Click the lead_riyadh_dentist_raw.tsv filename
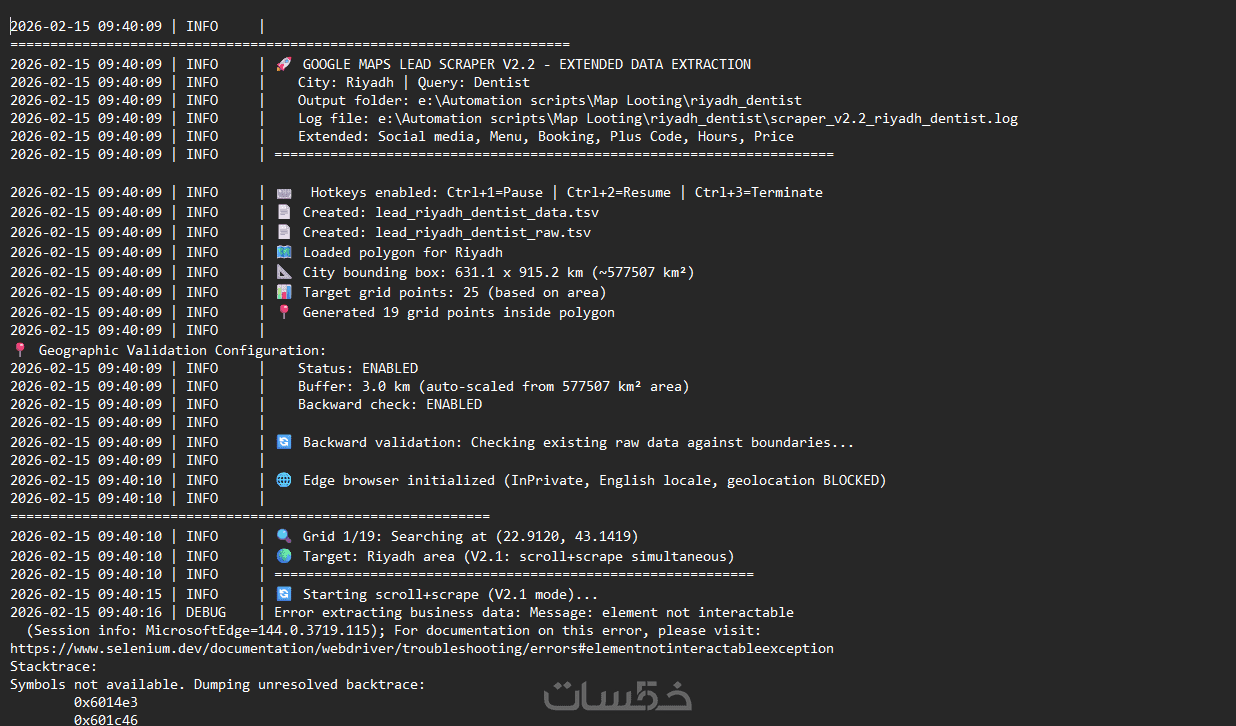 pyautogui.click(x=483, y=232)
